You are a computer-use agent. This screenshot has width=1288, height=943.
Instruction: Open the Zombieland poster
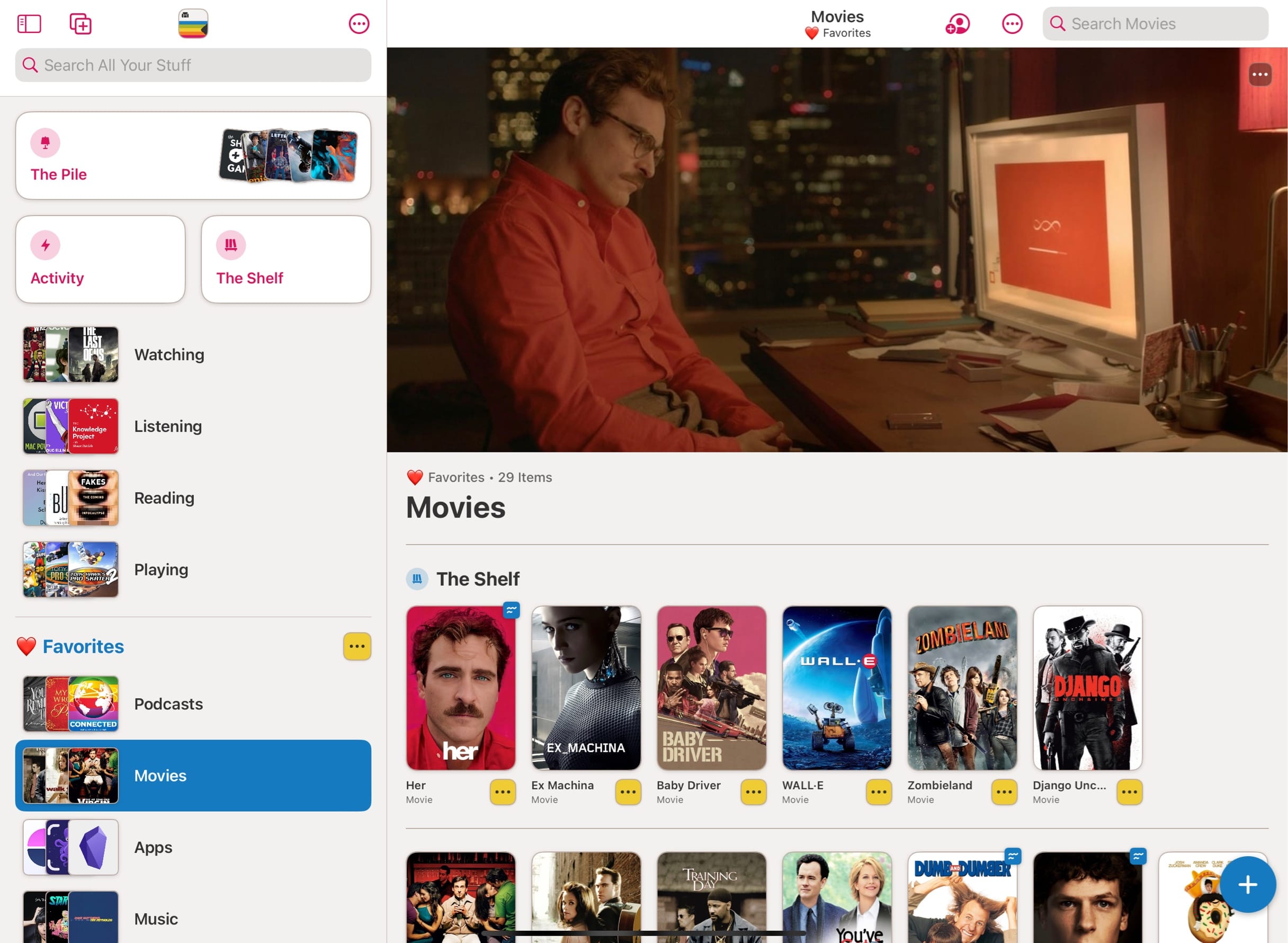[x=962, y=688]
